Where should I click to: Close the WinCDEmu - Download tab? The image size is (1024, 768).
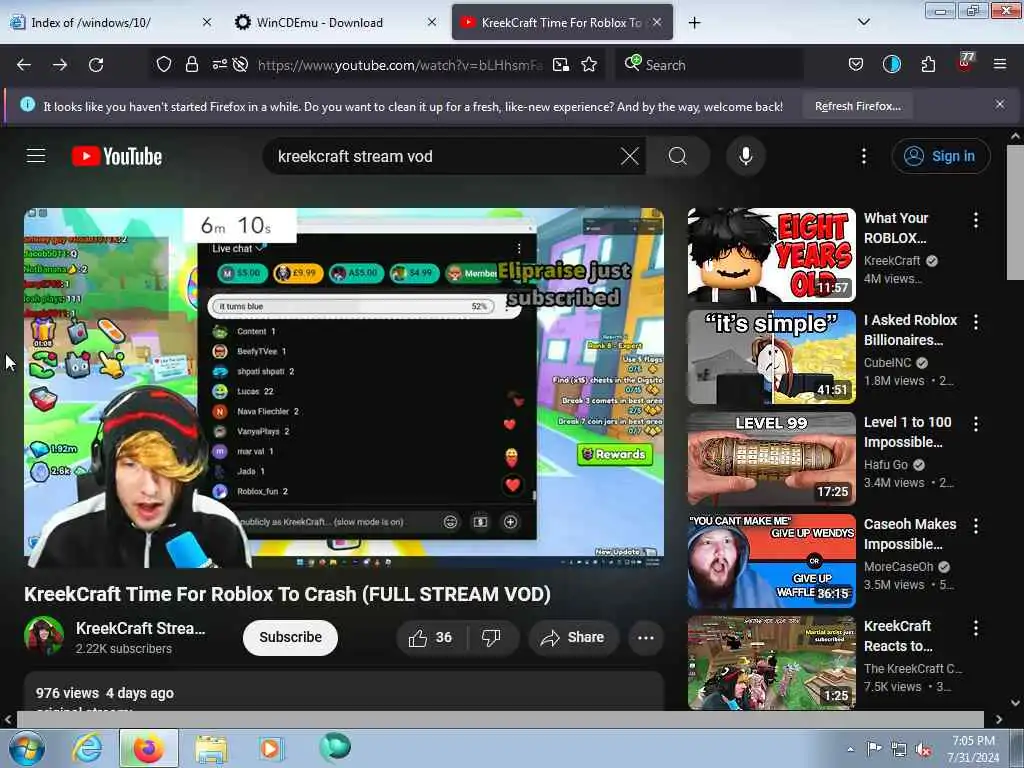pyautogui.click(x=432, y=22)
